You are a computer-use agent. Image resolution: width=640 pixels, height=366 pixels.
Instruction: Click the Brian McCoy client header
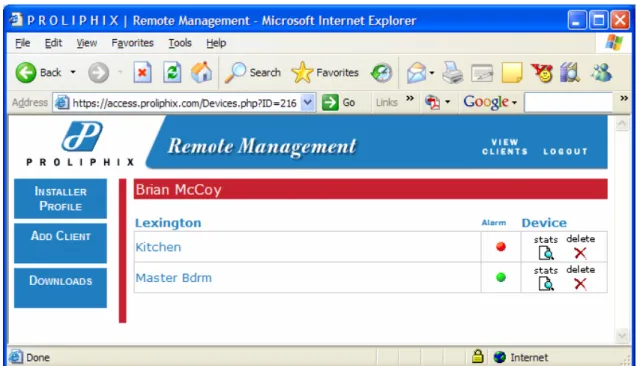pyautogui.click(x=371, y=189)
